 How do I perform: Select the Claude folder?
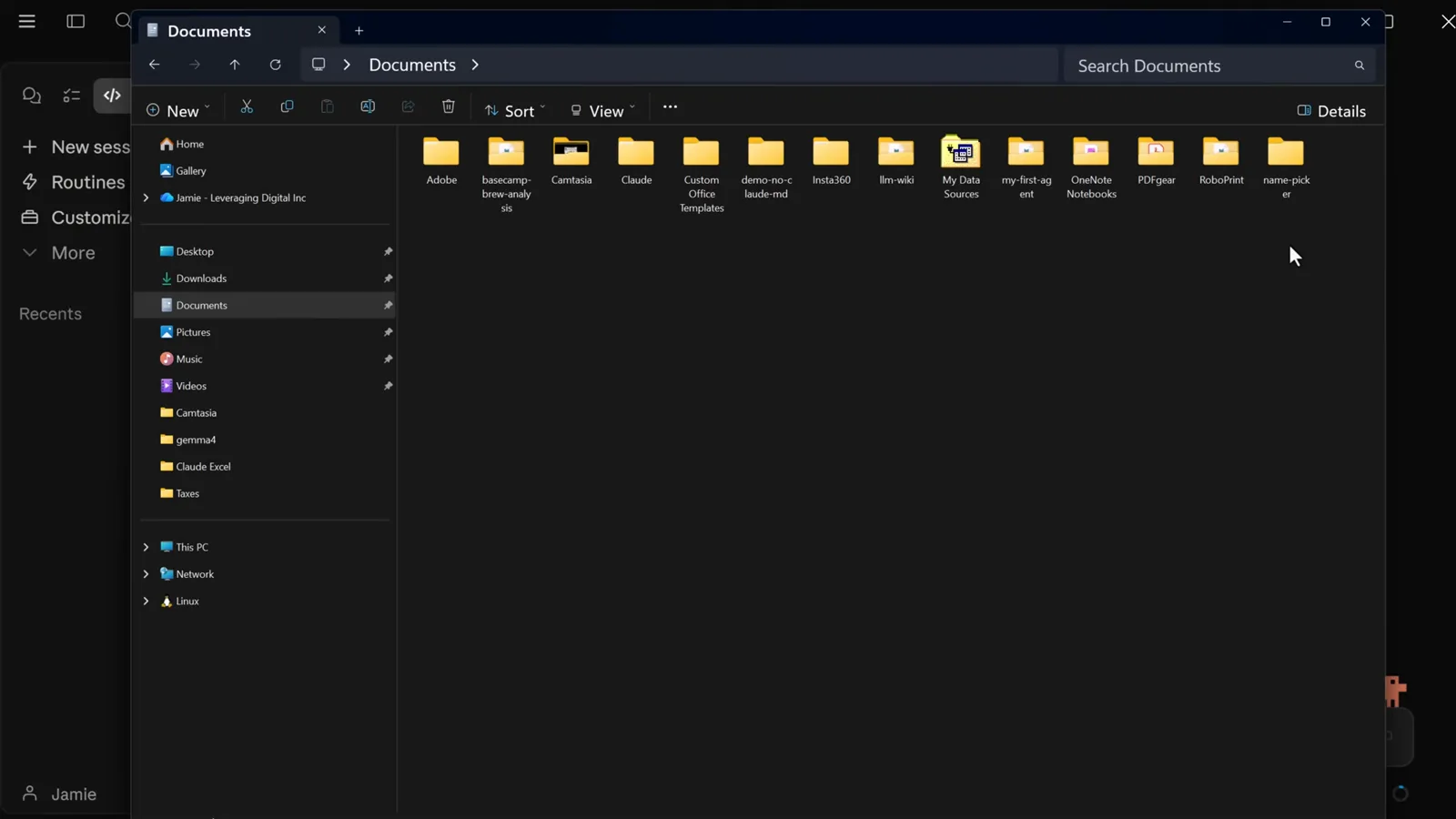(636, 161)
